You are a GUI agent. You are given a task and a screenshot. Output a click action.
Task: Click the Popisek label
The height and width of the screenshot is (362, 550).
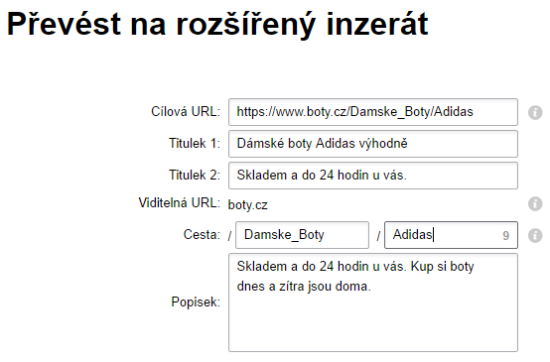point(195,302)
